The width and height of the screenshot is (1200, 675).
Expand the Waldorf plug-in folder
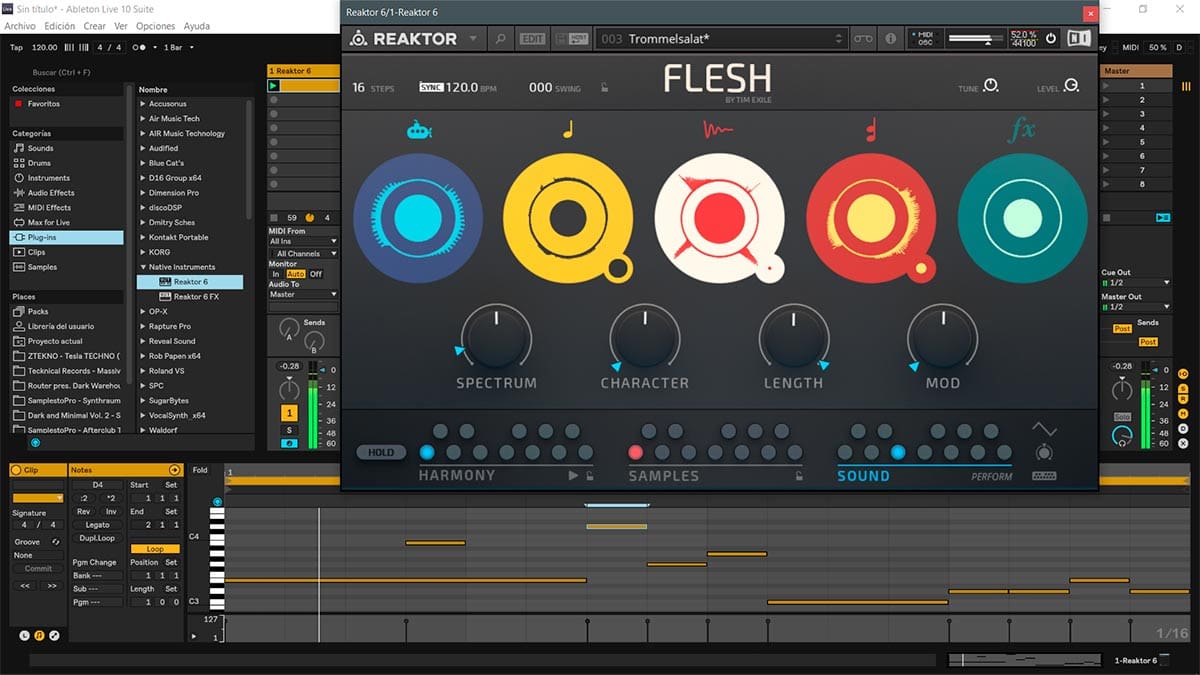tap(143, 430)
